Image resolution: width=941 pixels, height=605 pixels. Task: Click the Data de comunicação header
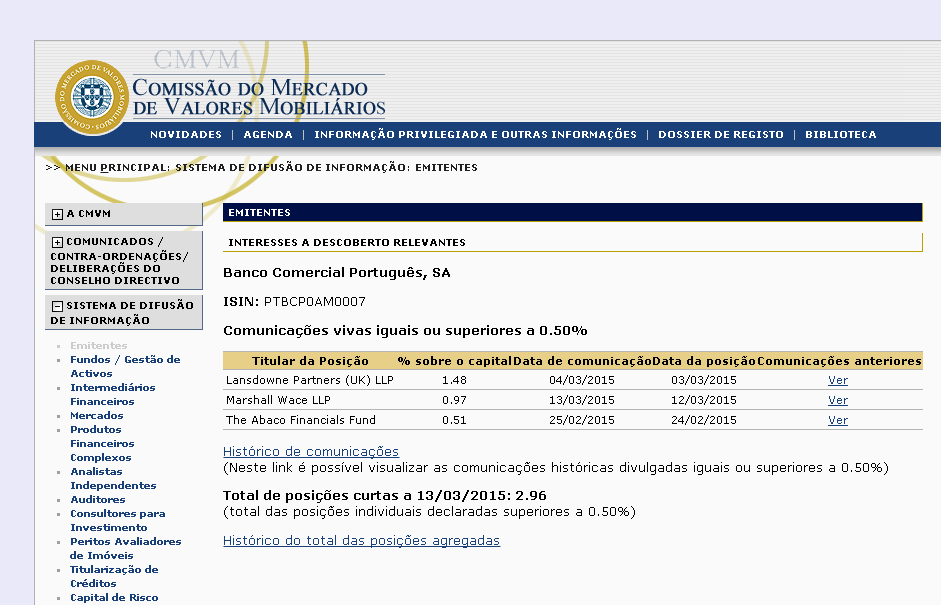[582, 361]
